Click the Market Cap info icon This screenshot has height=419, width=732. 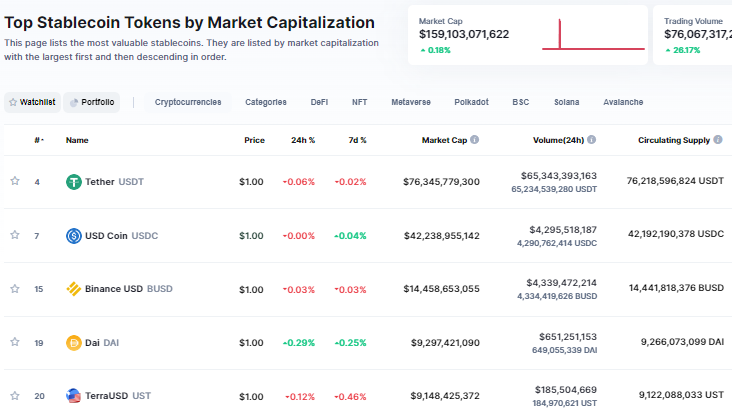click(x=474, y=140)
